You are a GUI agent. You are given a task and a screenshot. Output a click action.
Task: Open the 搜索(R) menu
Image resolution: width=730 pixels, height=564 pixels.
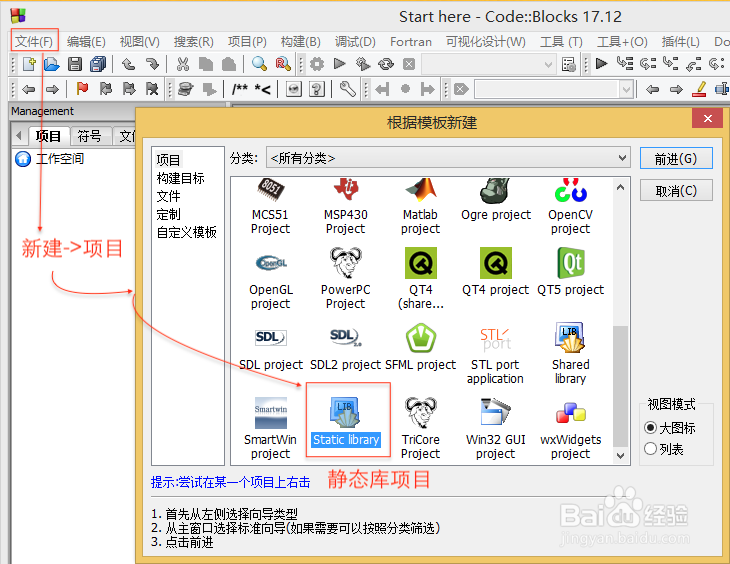(x=193, y=41)
